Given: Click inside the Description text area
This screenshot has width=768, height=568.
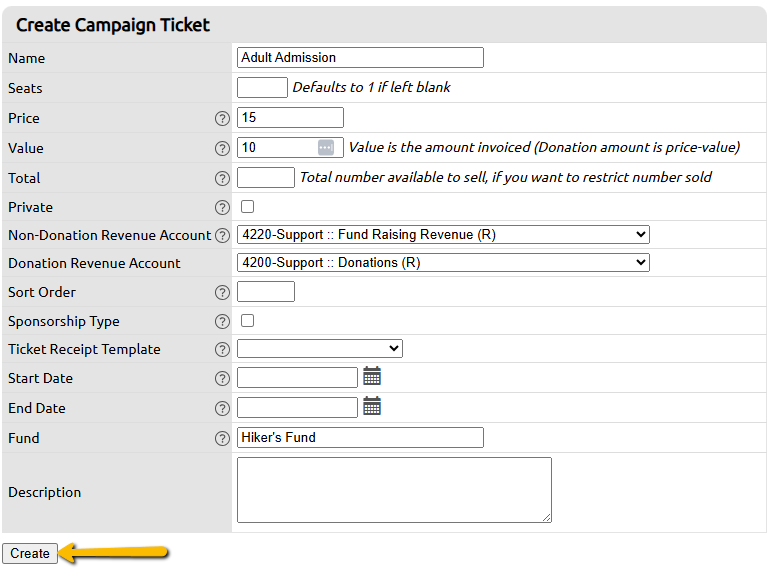Looking at the screenshot, I should point(394,490).
